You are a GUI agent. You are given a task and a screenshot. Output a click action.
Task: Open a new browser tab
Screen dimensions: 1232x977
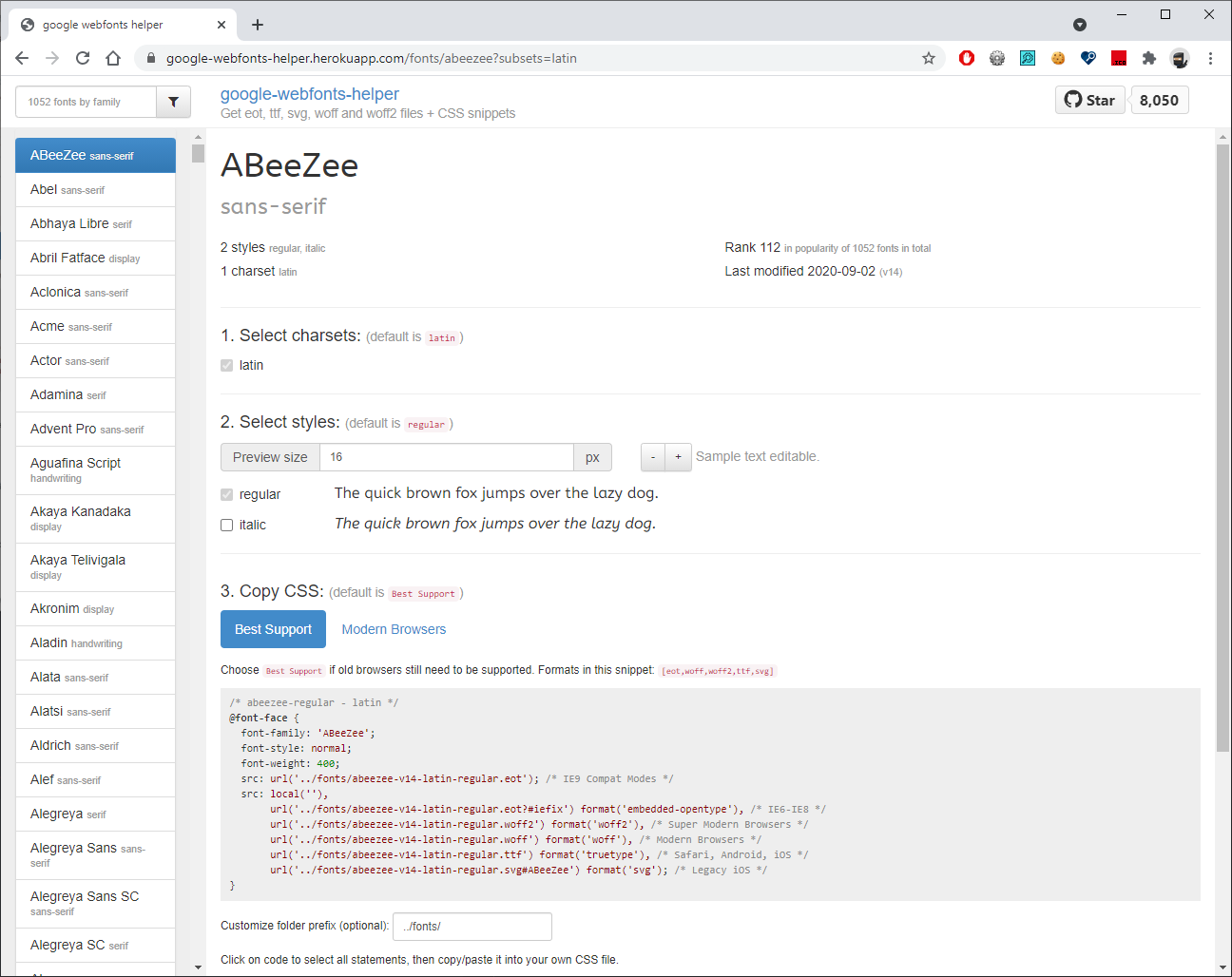tap(258, 25)
